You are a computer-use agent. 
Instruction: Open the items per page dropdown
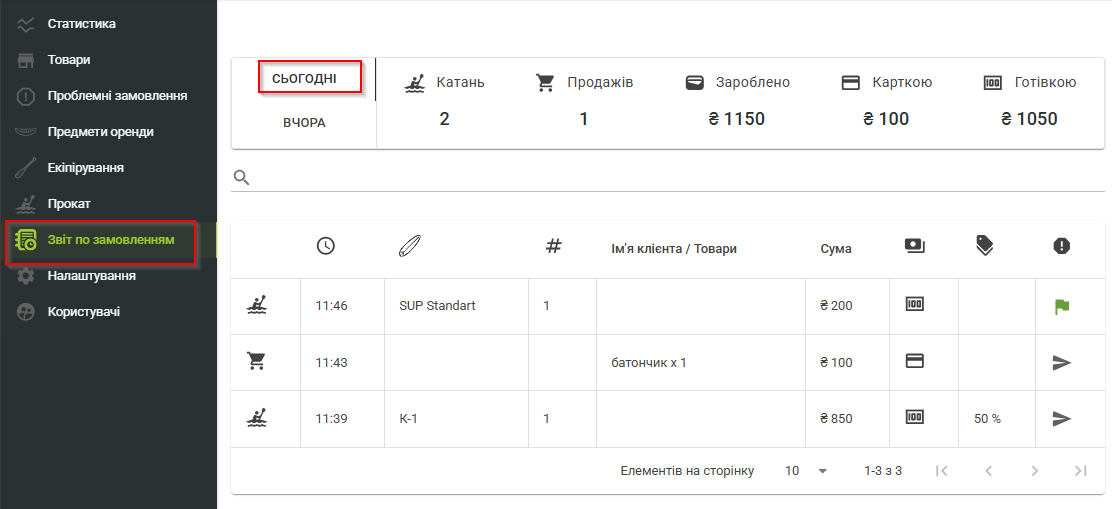click(x=807, y=470)
